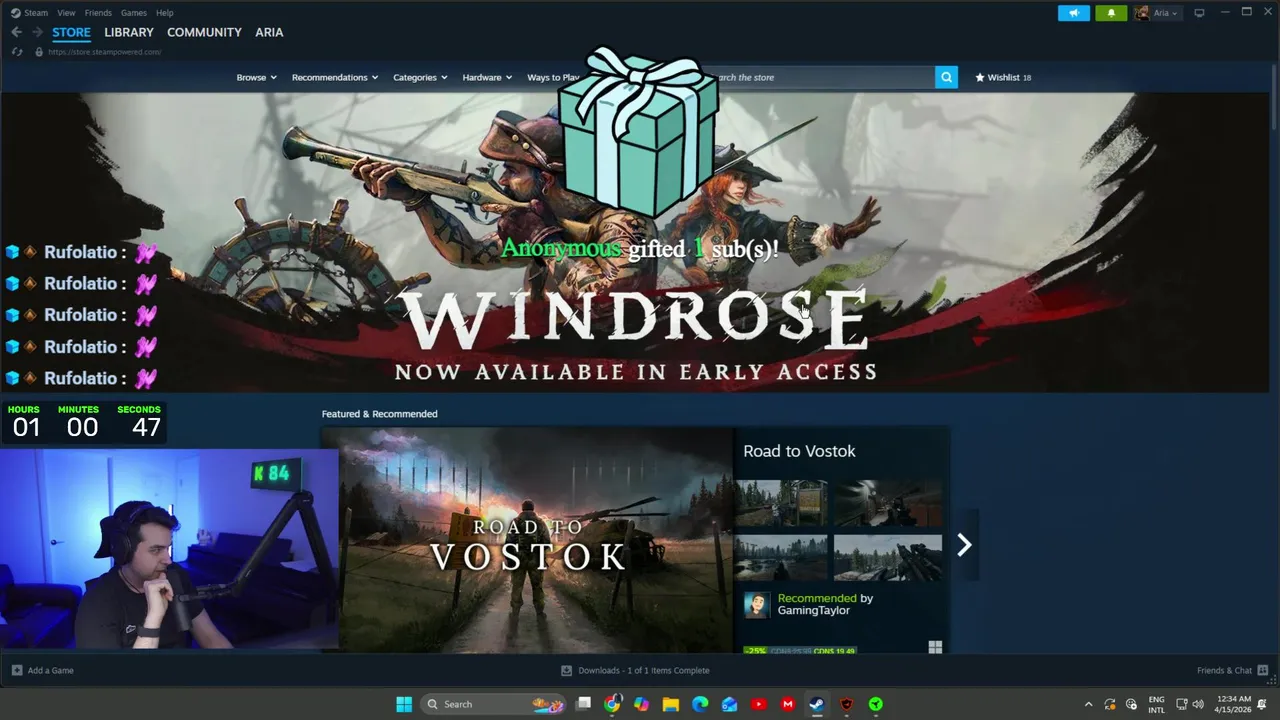Image resolution: width=1280 pixels, height=720 pixels.
Task: Click the GamingTaylor curator avatar
Action: [x=757, y=604]
